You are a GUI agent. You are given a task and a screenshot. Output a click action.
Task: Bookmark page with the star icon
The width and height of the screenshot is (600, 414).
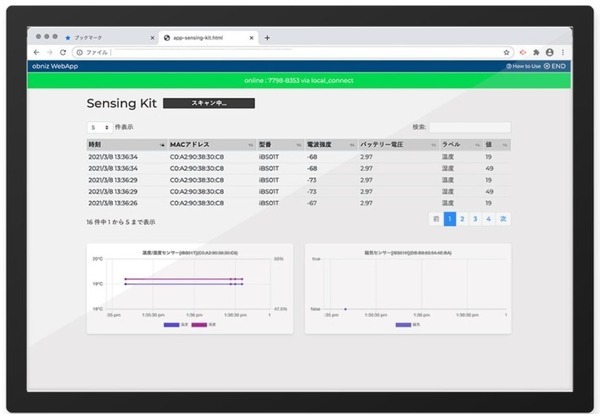pyautogui.click(x=507, y=51)
